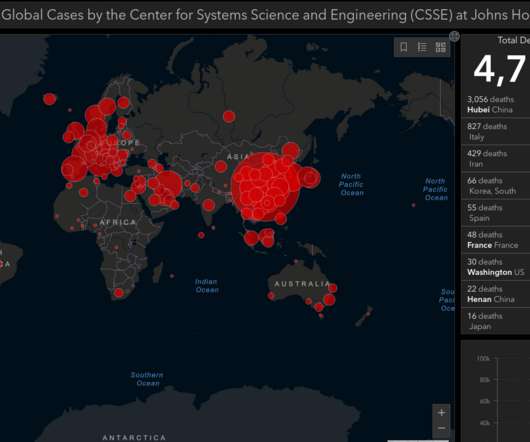The image size is (530, 442).
Task: Select the Japan 16 deaths entry
Action: point(496,321)
